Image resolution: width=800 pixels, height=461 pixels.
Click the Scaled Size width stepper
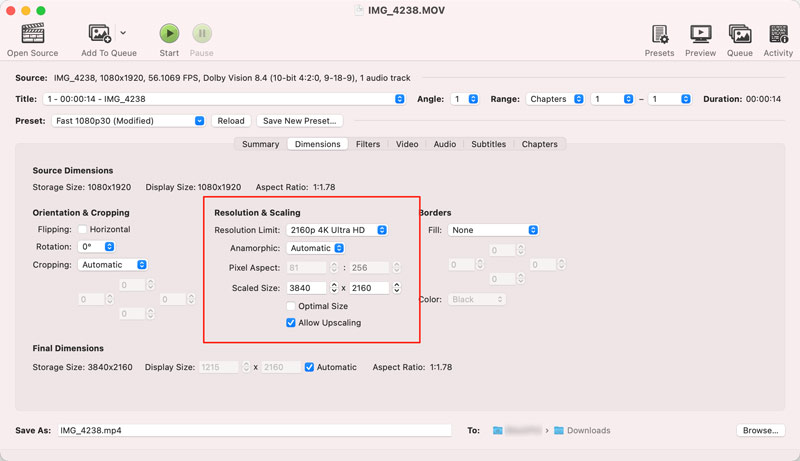334,288
